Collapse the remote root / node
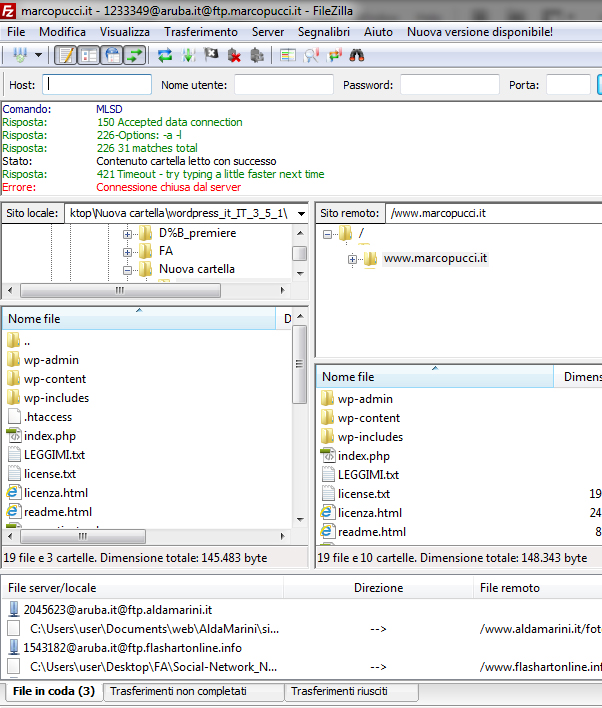The image size is (602, 708). point(327,234)
